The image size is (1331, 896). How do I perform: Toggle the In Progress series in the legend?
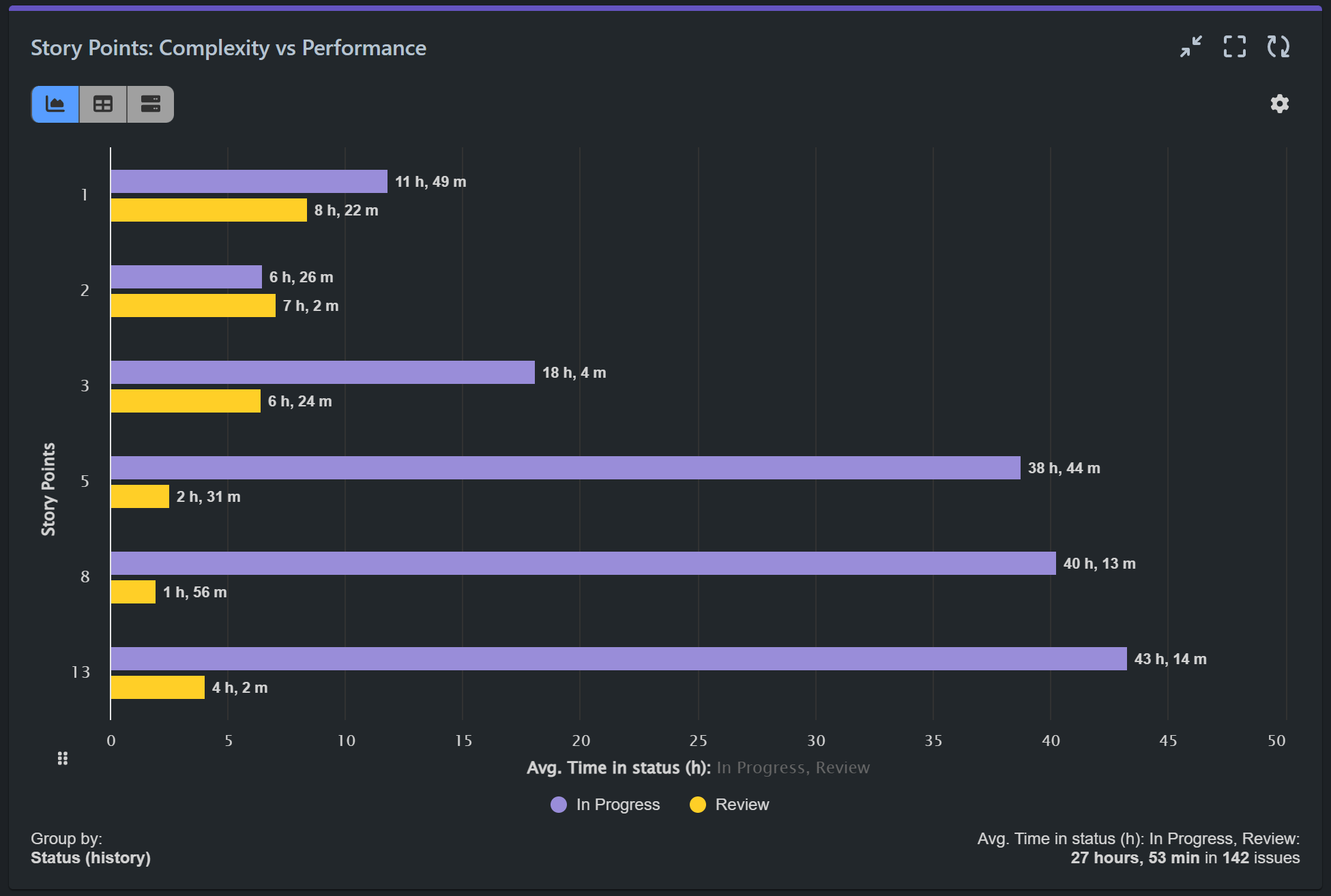click(x=604, y=805)
